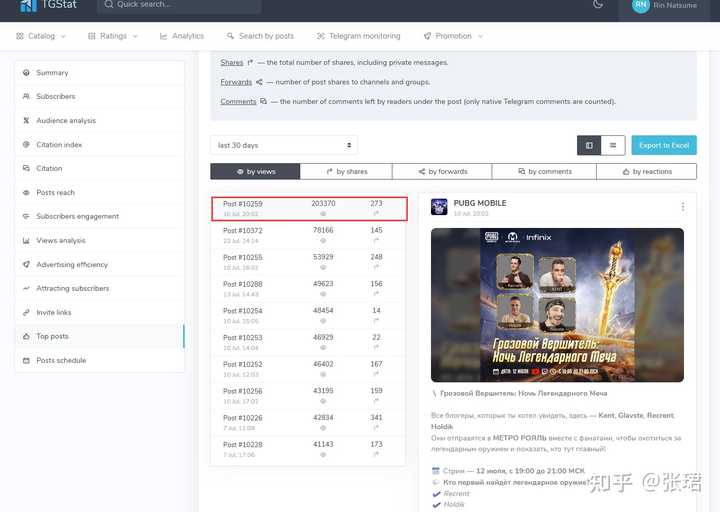Select Post #10252 row
Screen dimensions: 720x512
pyautogui.click(x=308, y=369)
